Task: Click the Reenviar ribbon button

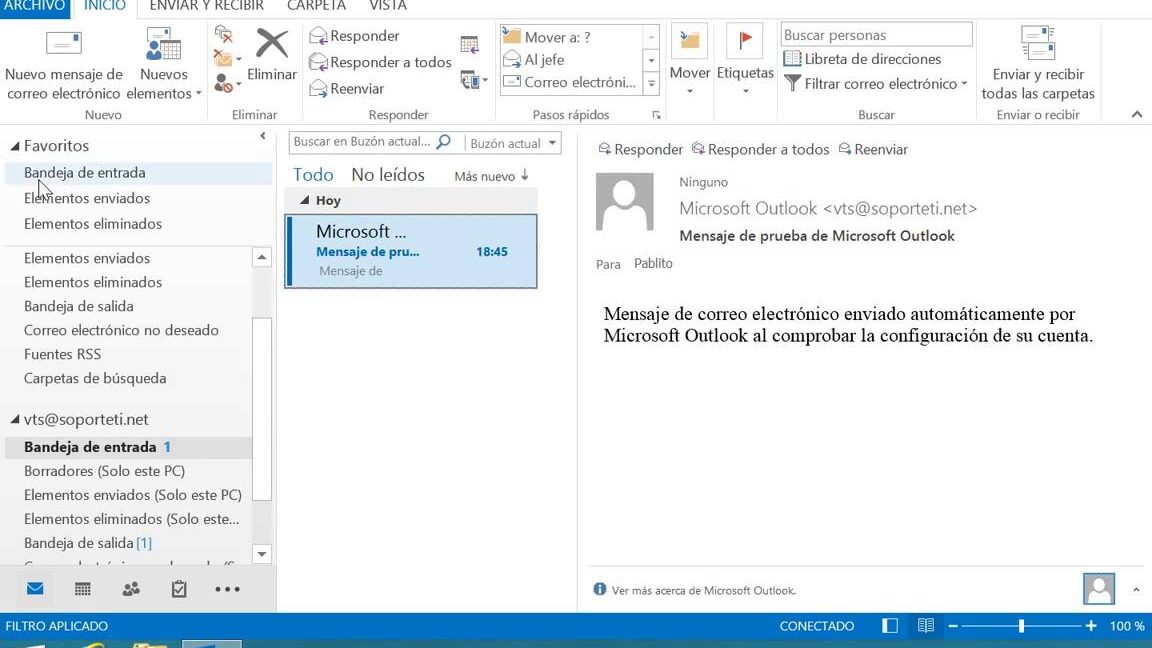Action: click(x=346, y=89)
